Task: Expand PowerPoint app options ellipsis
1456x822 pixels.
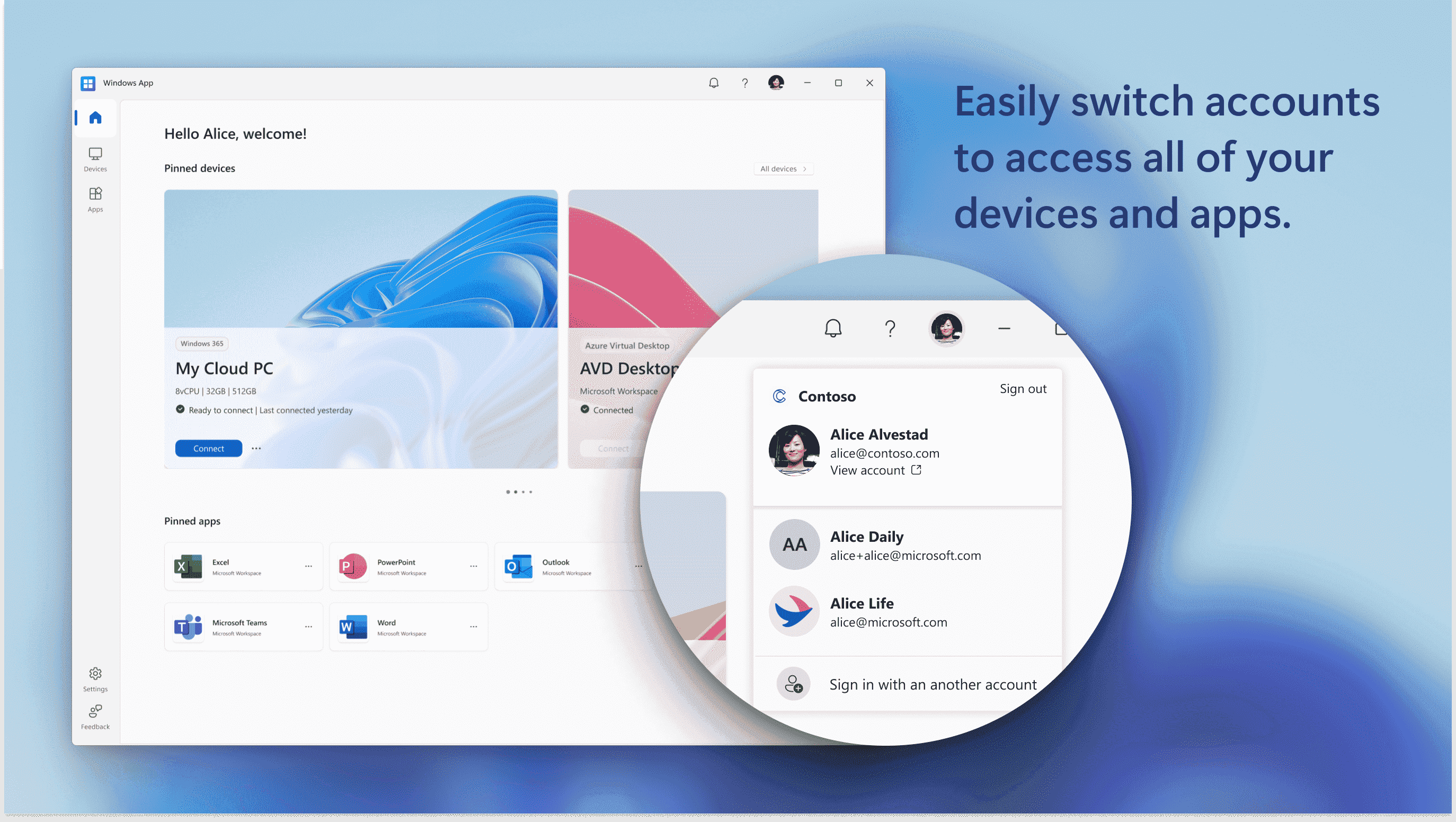Action: (474, 566)
